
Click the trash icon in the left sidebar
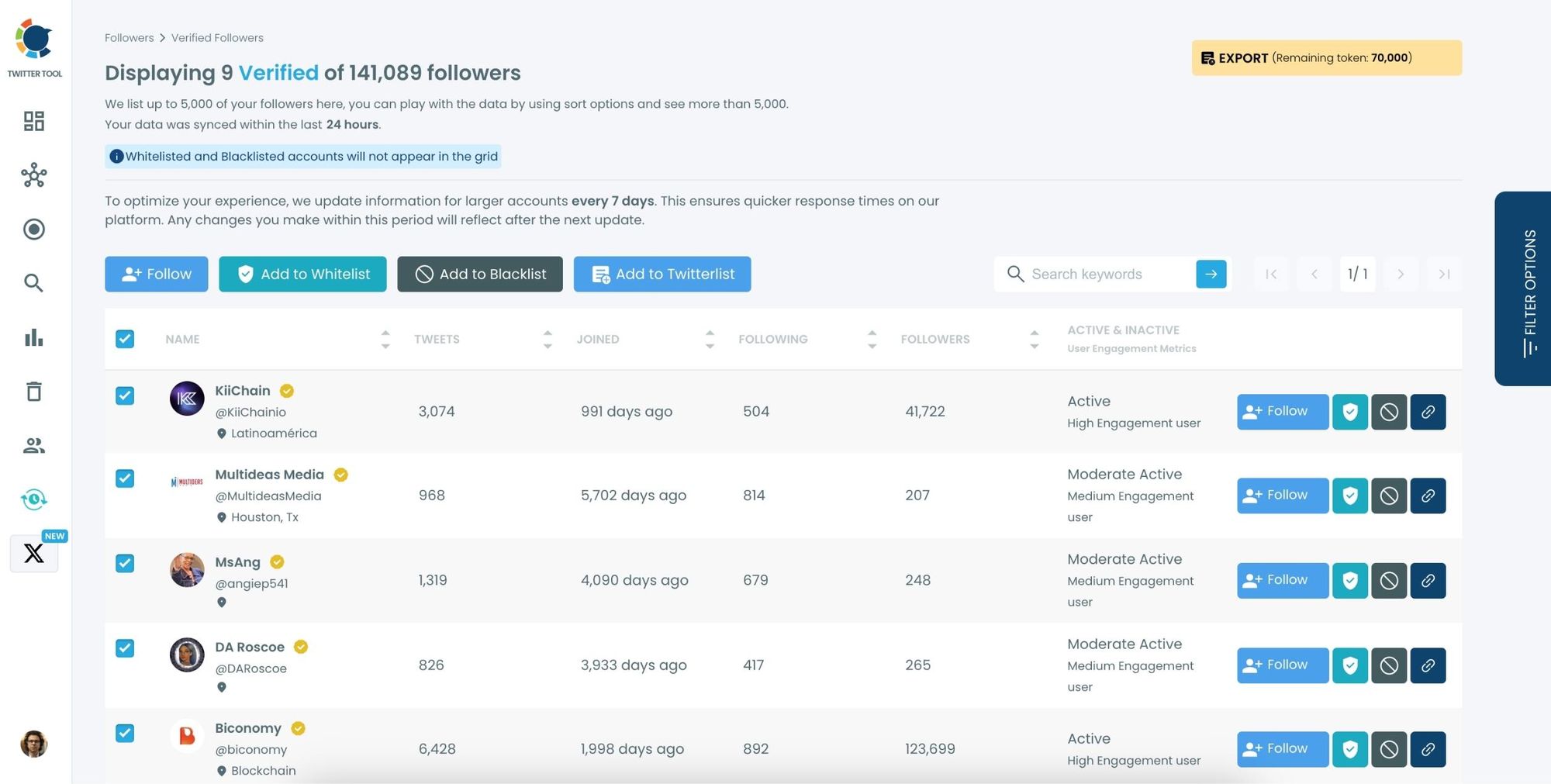(x=33, y=392)
